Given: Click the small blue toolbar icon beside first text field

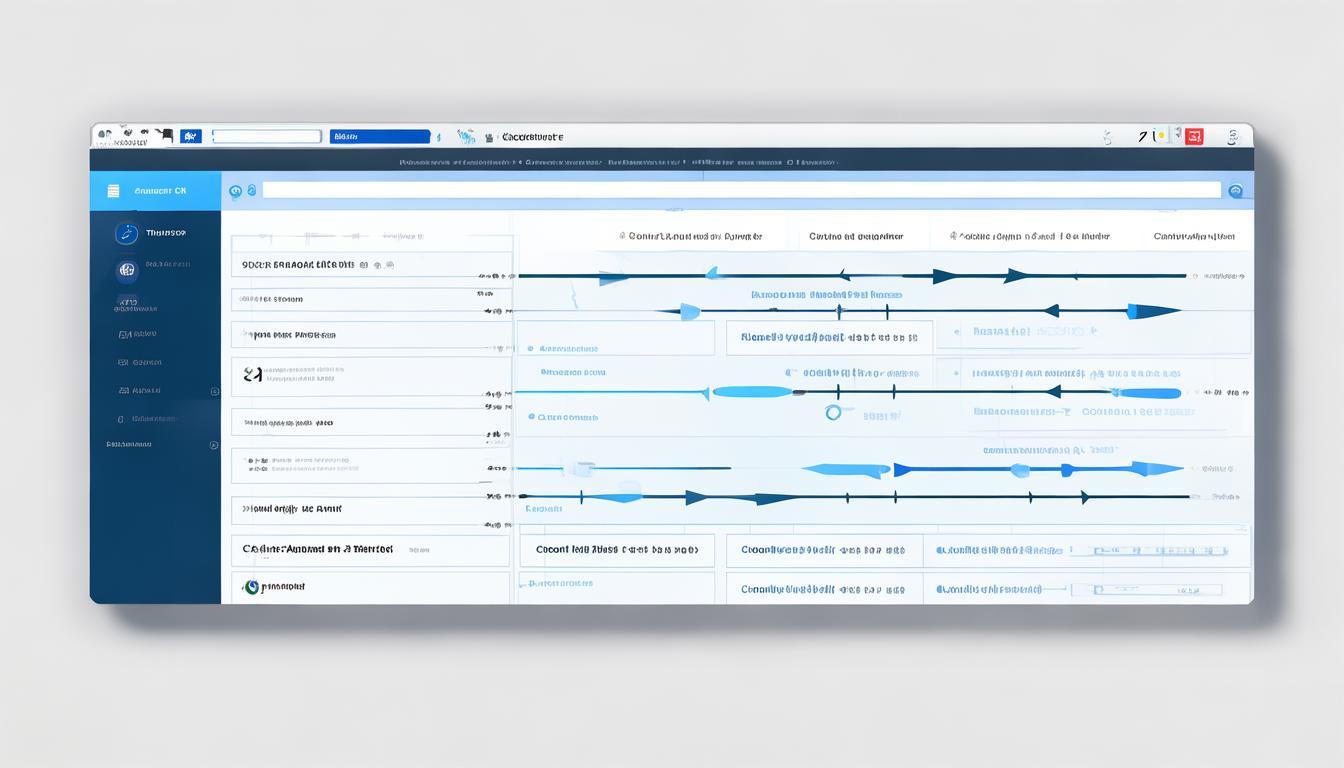Looking at the screenshot, I should [x=190, y=136].
